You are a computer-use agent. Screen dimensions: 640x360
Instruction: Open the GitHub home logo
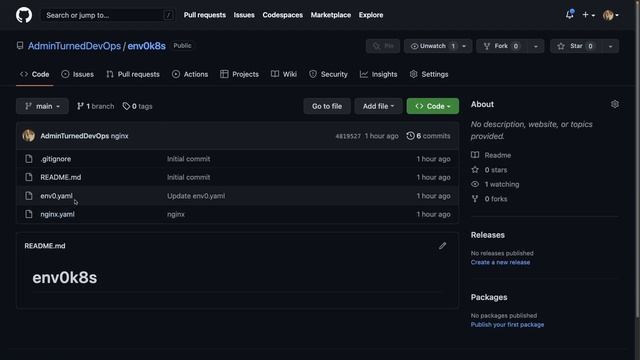coord(24,15)
